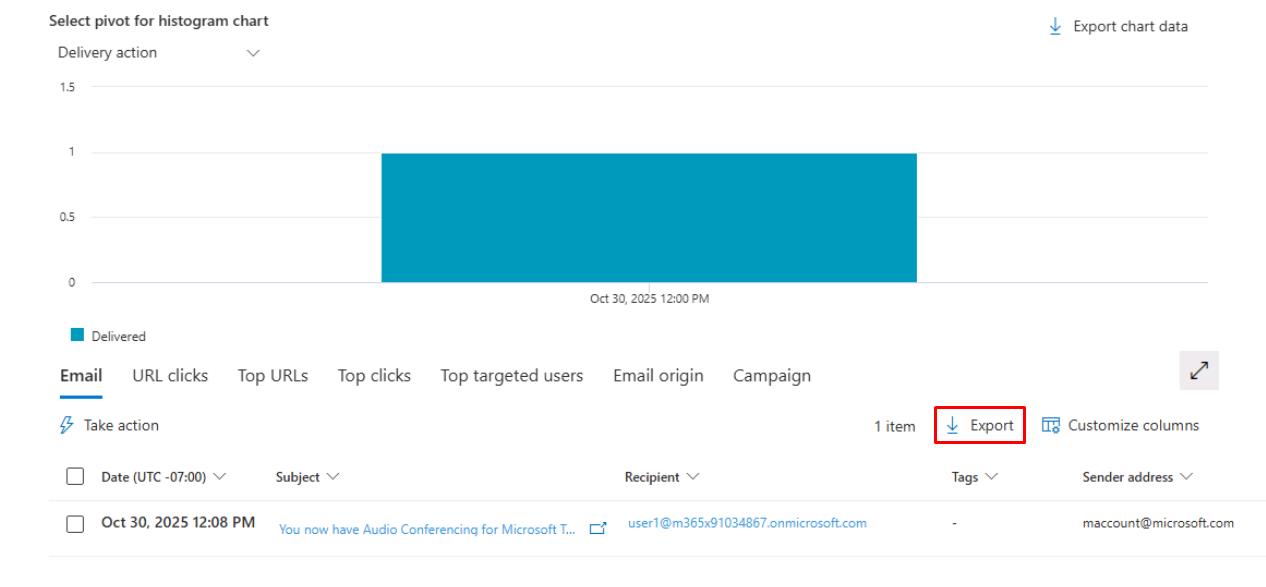1266x587 pixels.
Task: Open email in new window icon
Action: coord(598,529)
